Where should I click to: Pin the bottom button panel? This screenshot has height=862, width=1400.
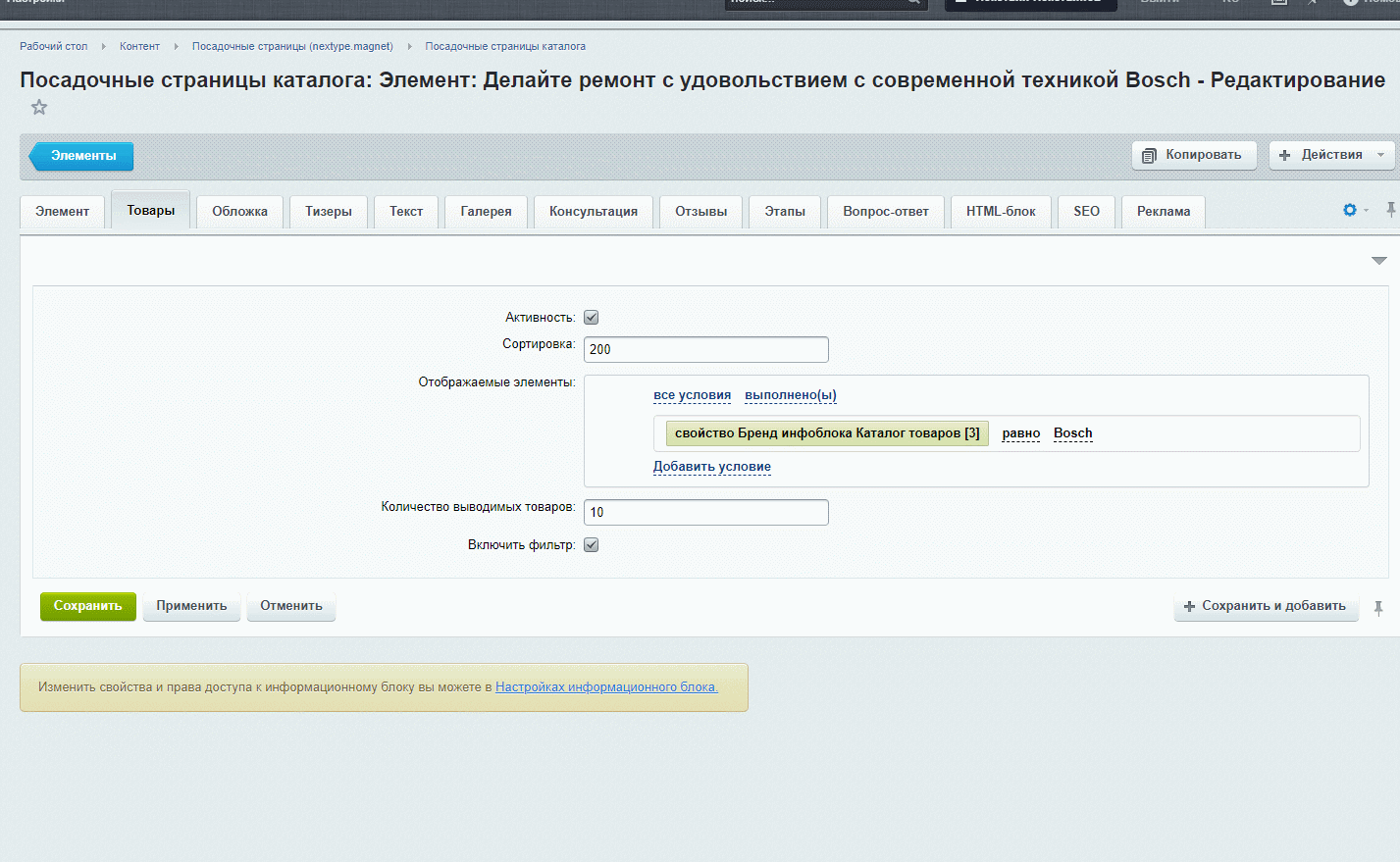[x=1378, y=608]
